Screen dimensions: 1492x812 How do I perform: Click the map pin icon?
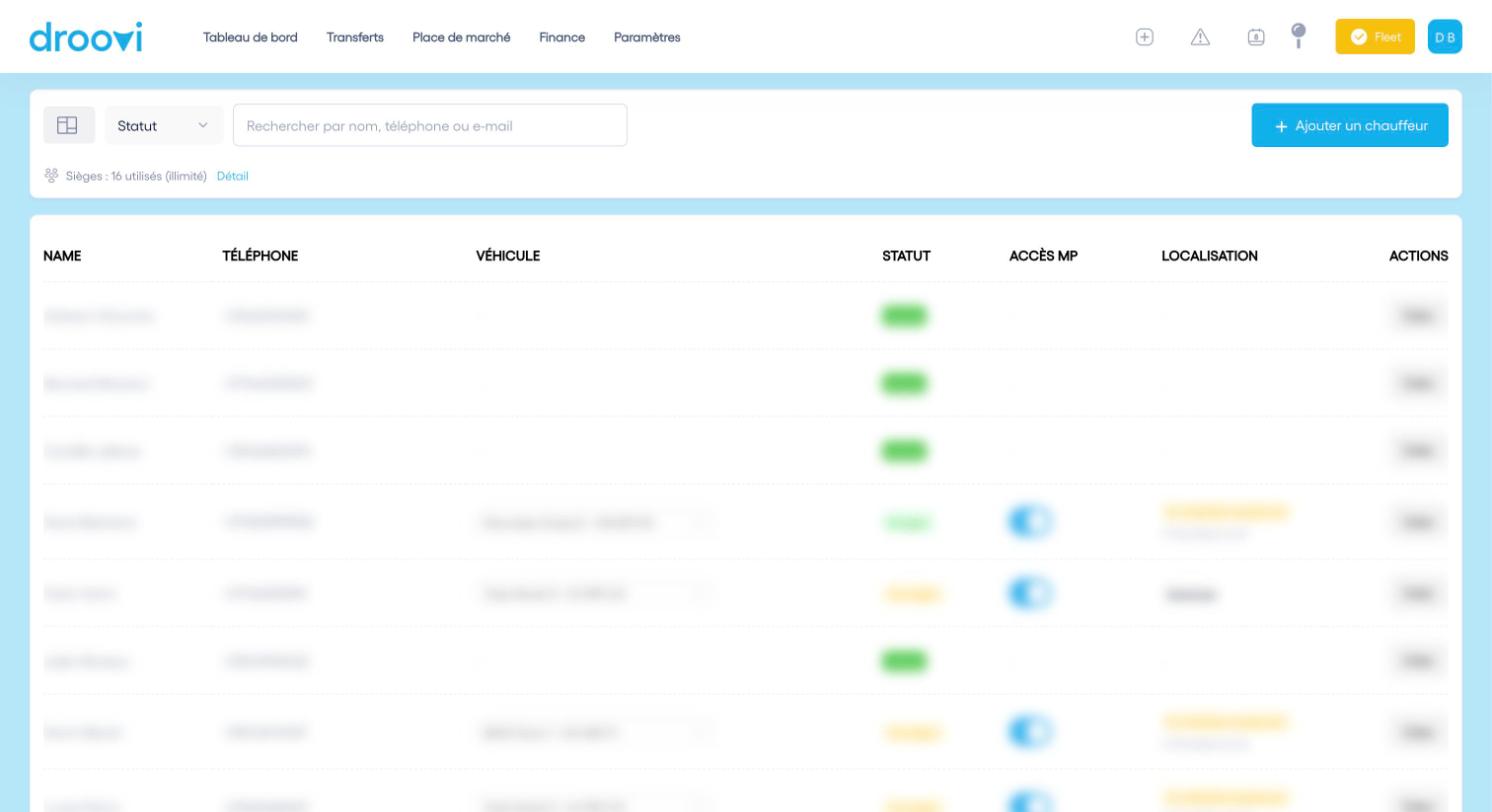pos(1299,36)
